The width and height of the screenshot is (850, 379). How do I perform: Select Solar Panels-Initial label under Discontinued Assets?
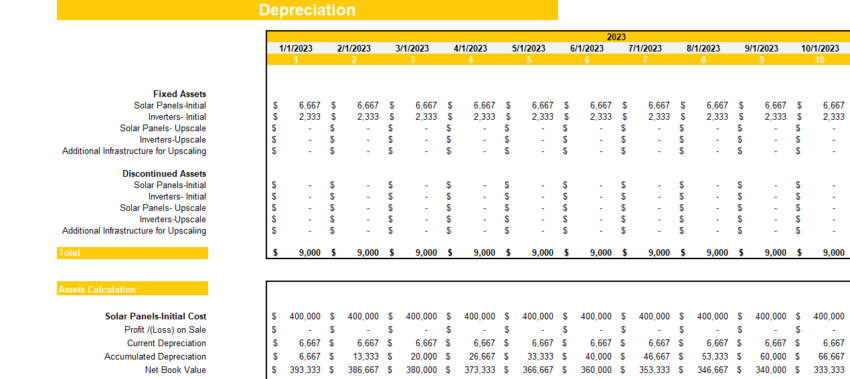tap(170, 185)
